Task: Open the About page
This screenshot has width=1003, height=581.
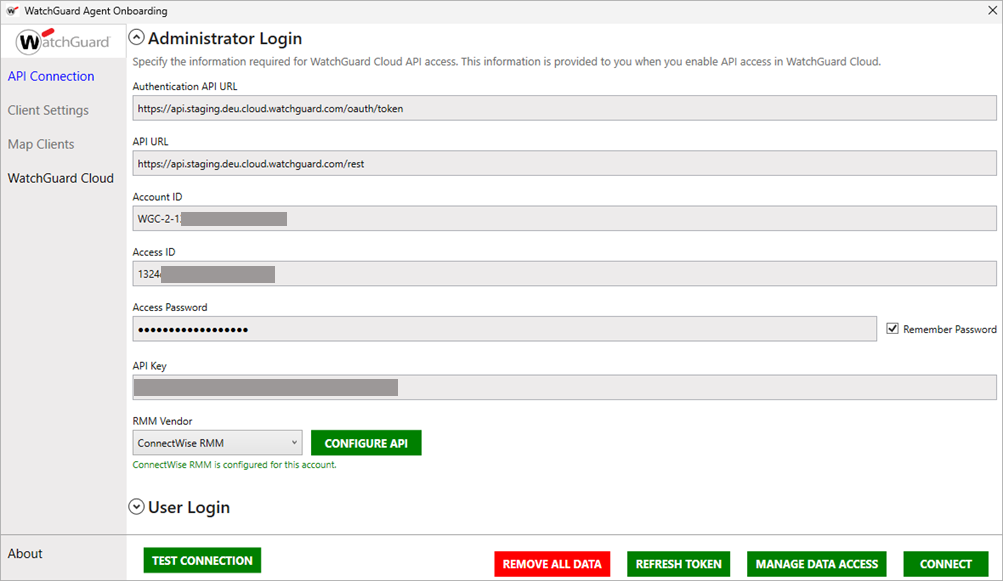Action: (25, 553)
